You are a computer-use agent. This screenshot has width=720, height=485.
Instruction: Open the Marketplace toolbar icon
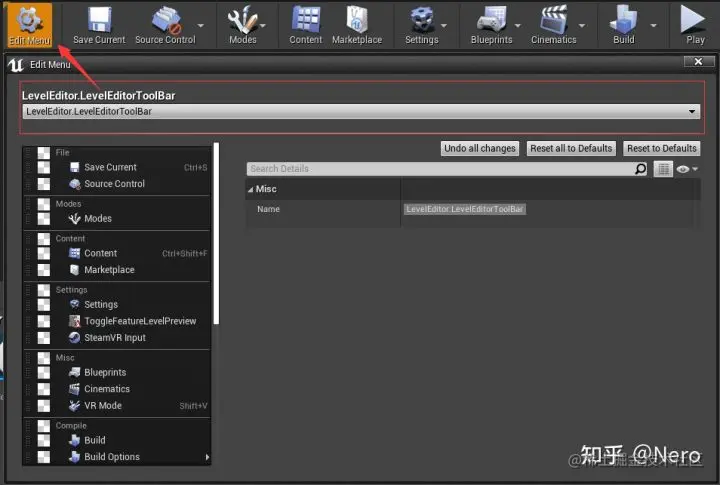[x=357, y=25]
